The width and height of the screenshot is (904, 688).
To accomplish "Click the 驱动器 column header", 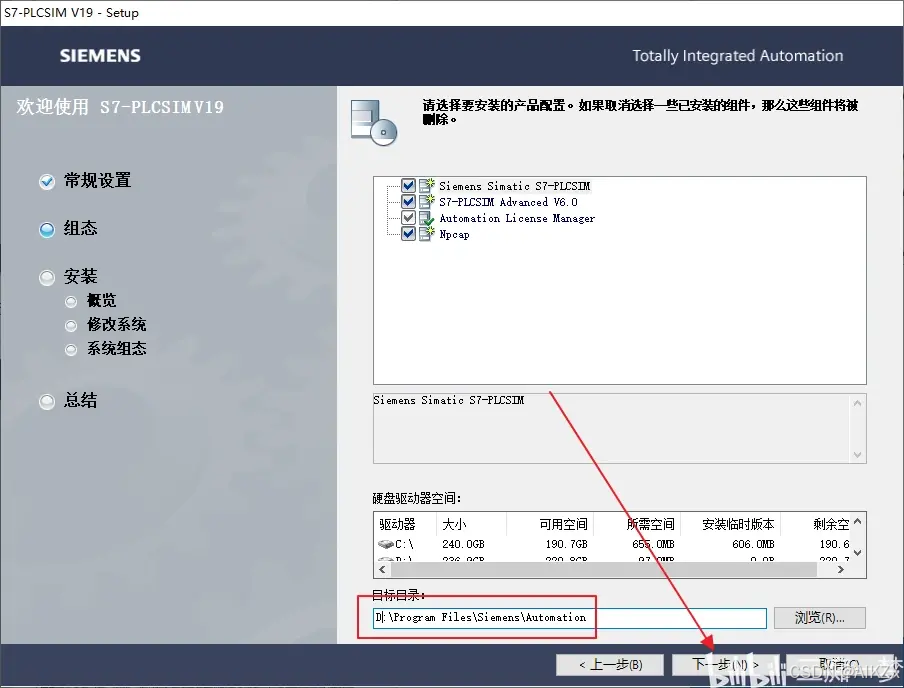I will tap(404, 524).
